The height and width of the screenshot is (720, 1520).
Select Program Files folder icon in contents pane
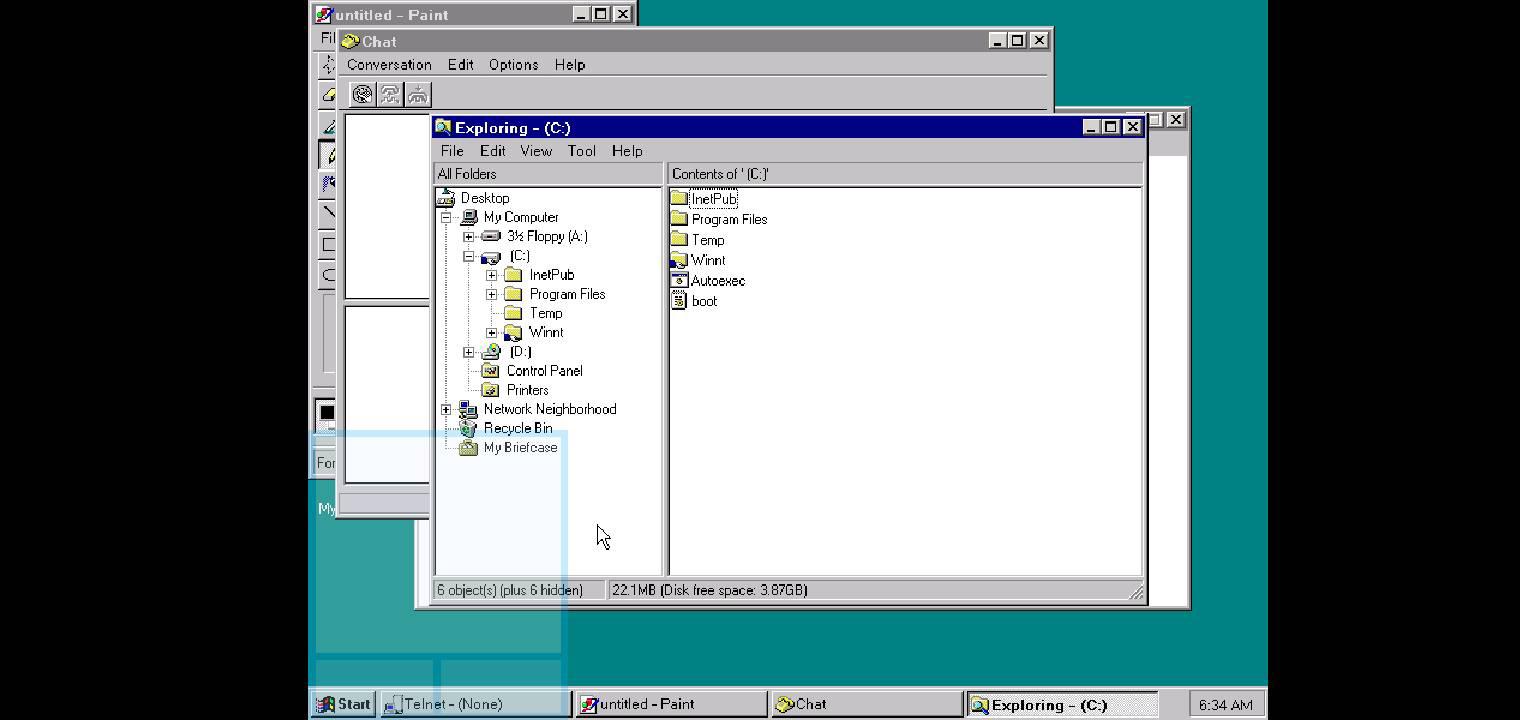click(680, 219)
